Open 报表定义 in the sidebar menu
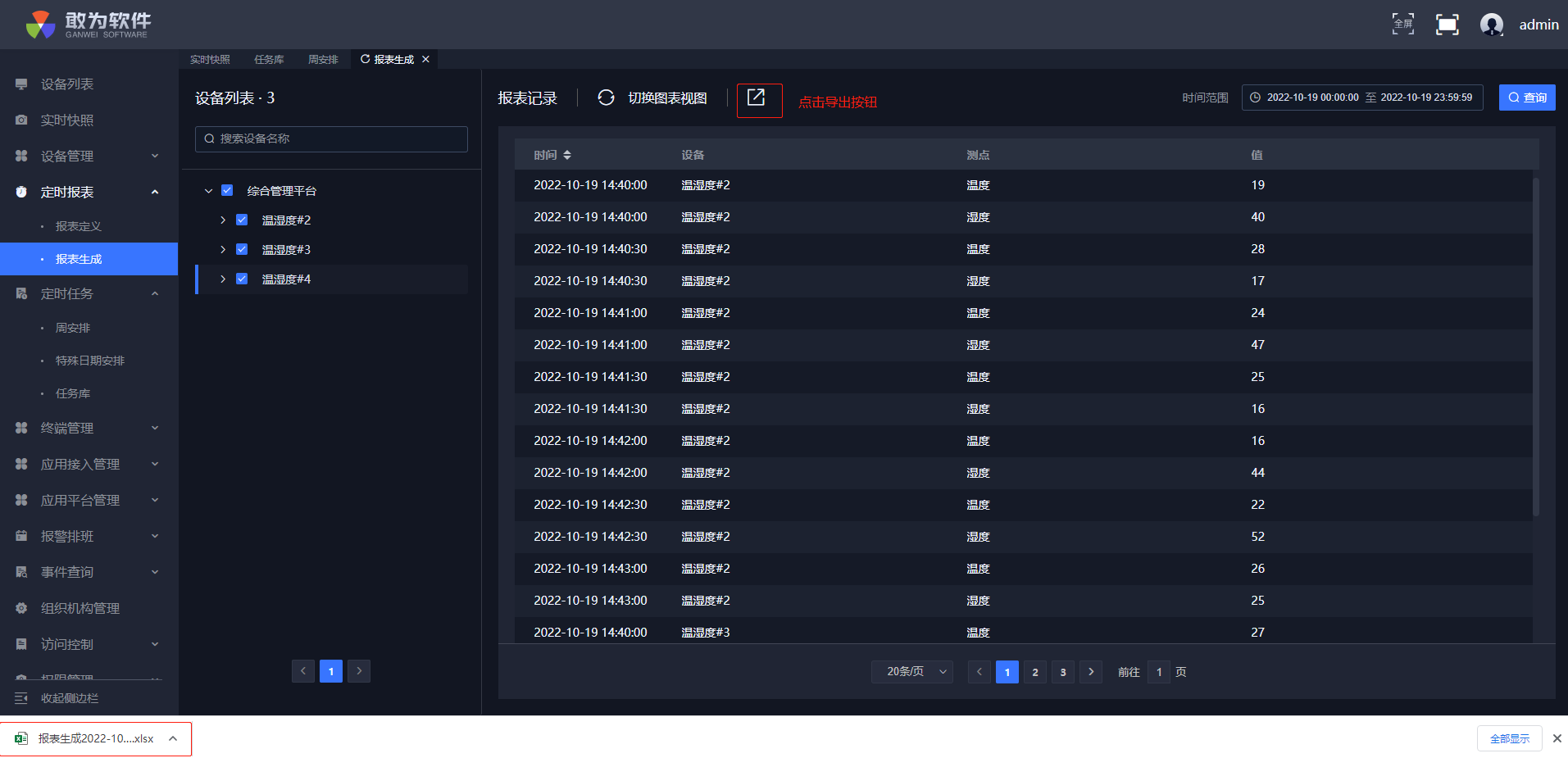This screenshot has height=758, width=1568. 79,226
